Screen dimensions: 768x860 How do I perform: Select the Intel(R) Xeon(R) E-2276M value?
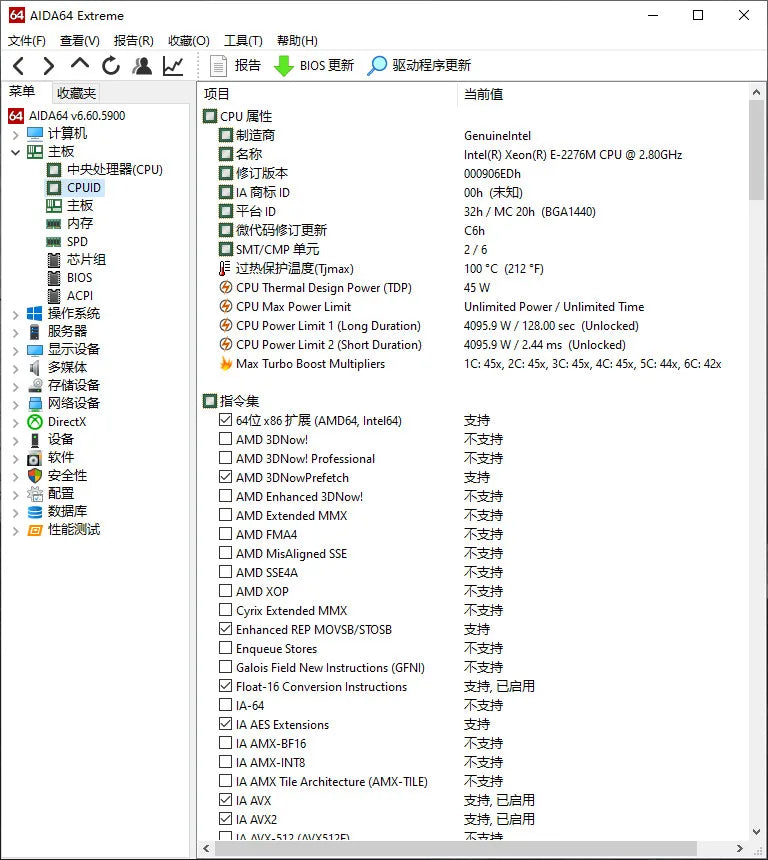[x=573, y=155]
